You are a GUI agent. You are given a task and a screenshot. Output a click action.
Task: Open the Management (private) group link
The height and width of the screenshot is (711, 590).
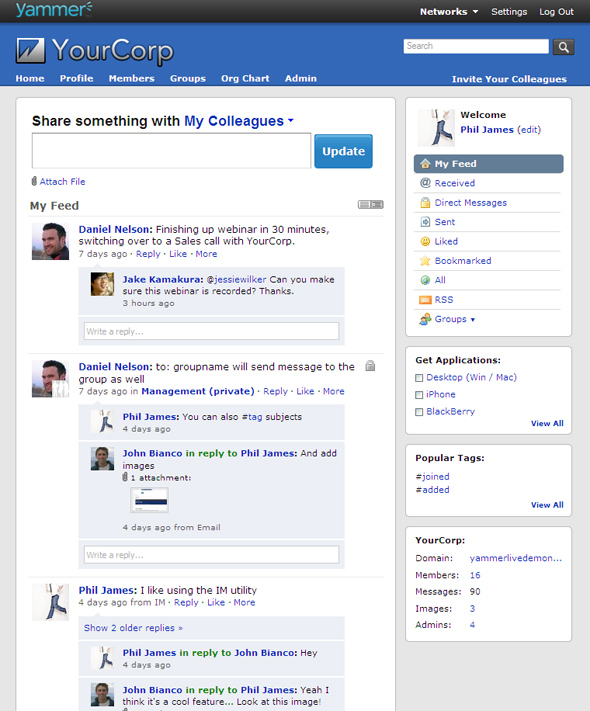tap(198, 391)
